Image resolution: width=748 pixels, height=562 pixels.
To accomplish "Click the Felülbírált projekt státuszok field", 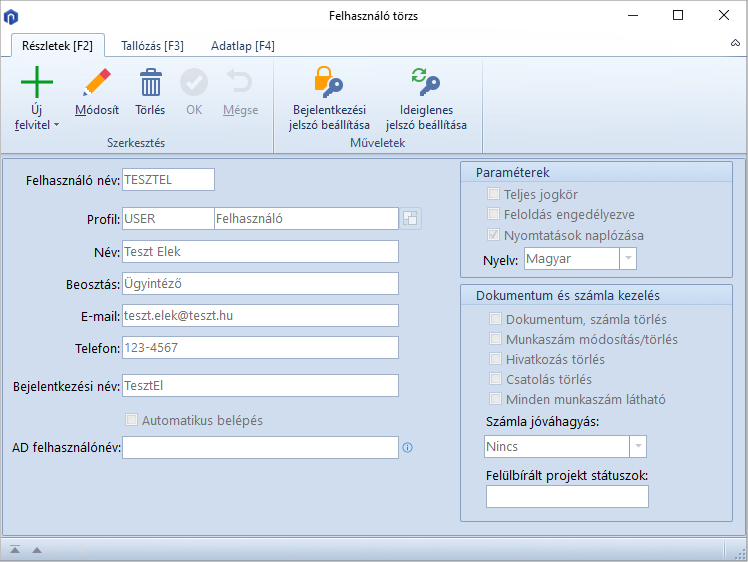I will pos(567,497).
